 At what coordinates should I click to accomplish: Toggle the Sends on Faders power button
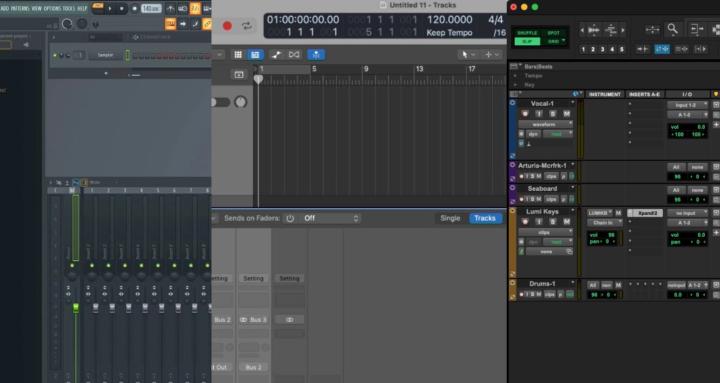[x=290, y=218]
